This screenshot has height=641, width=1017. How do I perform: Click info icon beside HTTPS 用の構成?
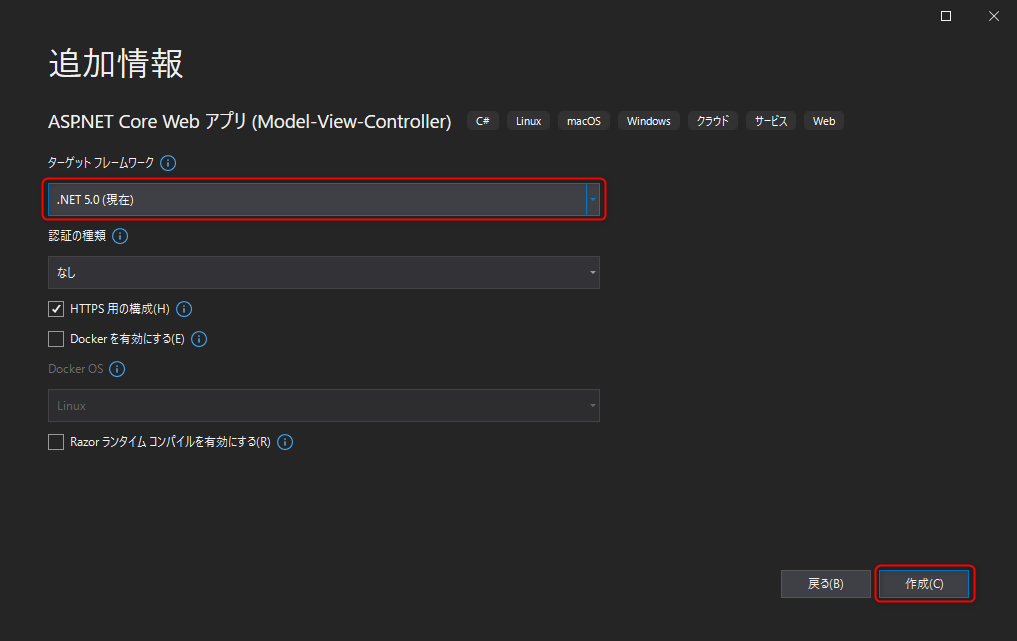(184, 309)
